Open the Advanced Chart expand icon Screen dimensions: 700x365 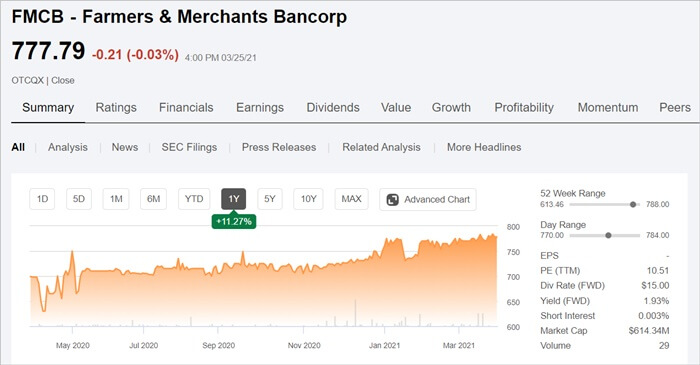click(392, 199)
